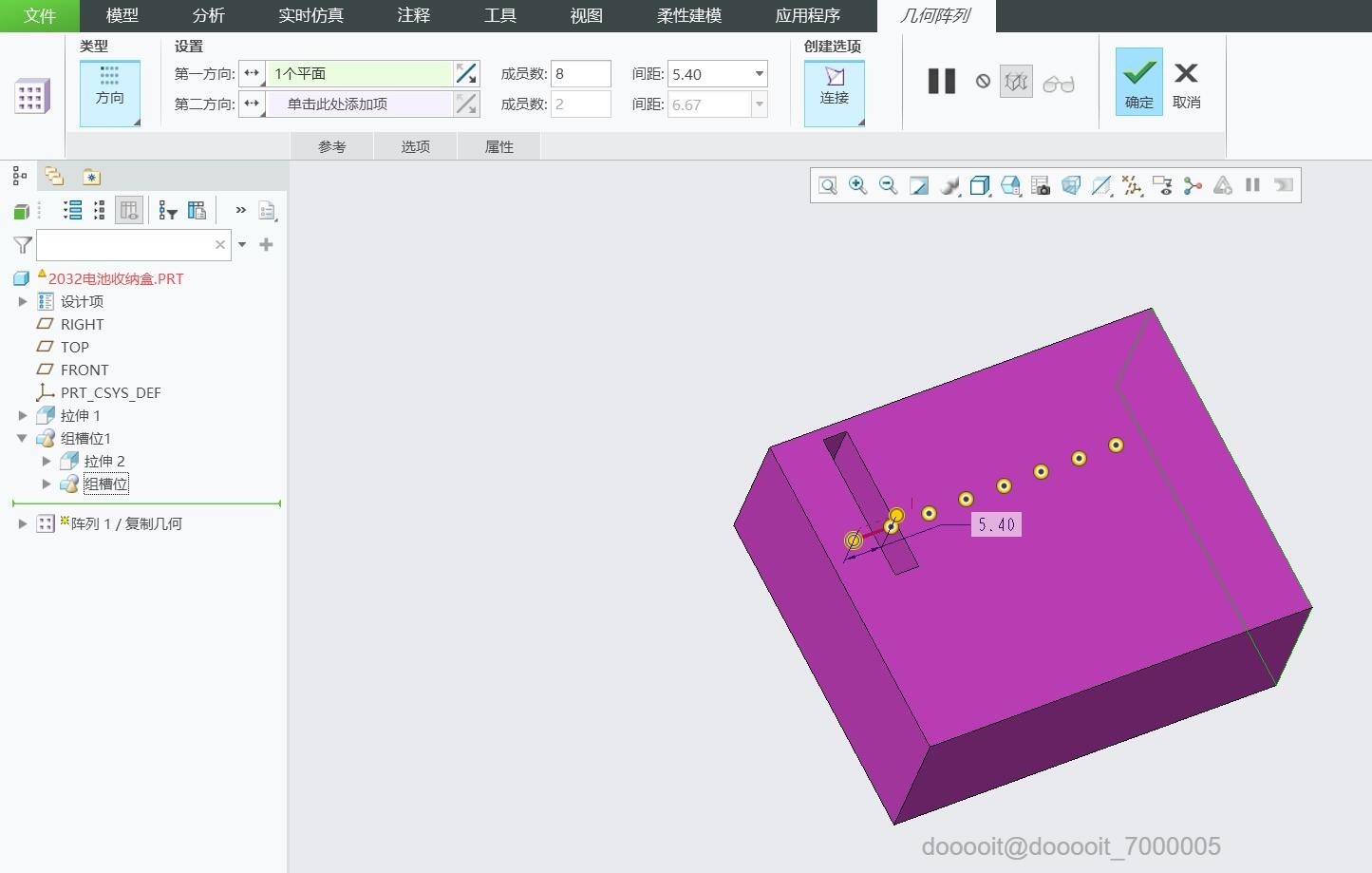Toggle tree columns display button
The image size is (1372, 873).
[129, 211]
